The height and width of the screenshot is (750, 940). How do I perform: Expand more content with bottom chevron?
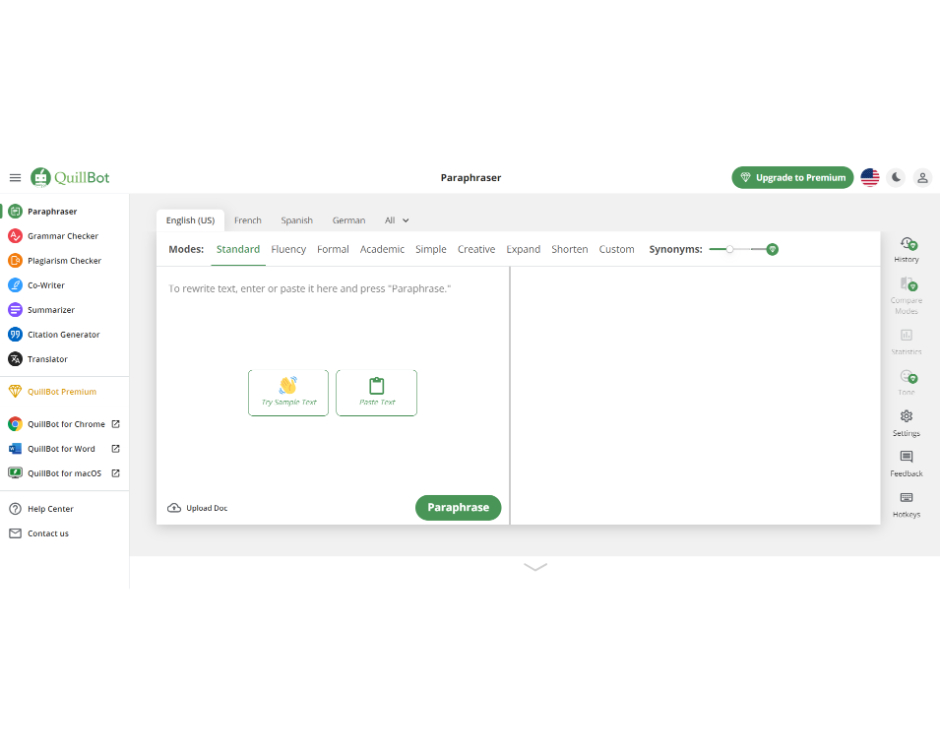[535, 567]
